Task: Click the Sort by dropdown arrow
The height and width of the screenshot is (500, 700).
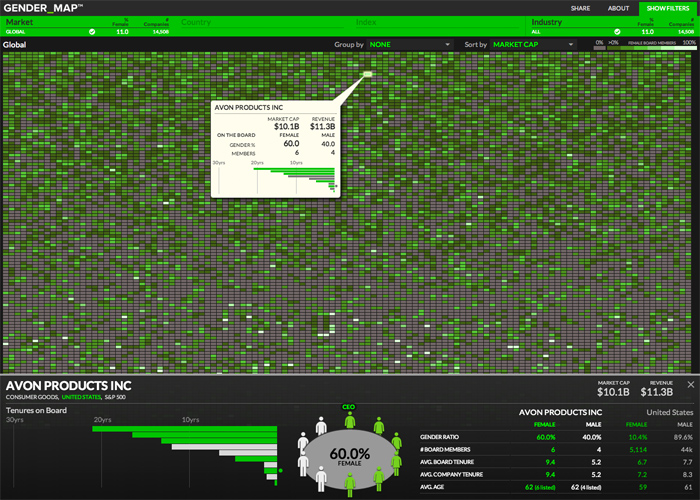Action: [571, 45]
